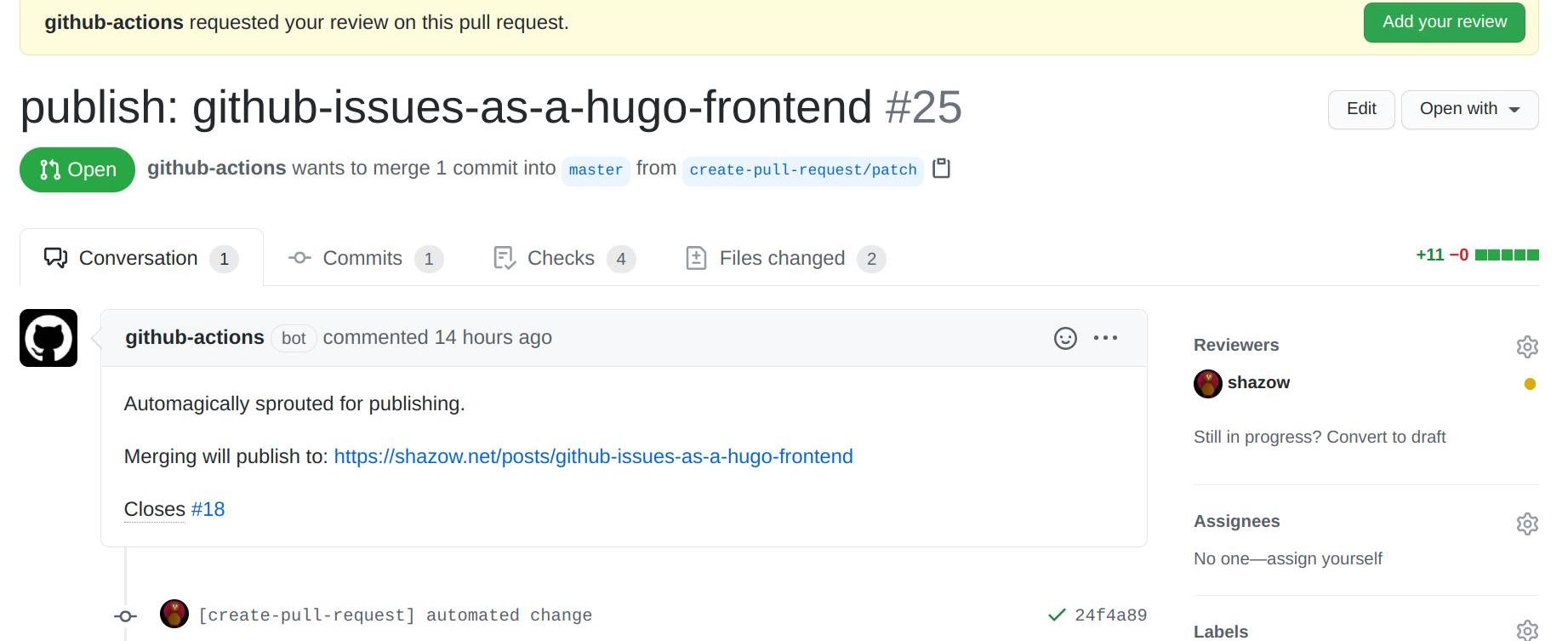Switch to the Commits tab

point(364,259)
